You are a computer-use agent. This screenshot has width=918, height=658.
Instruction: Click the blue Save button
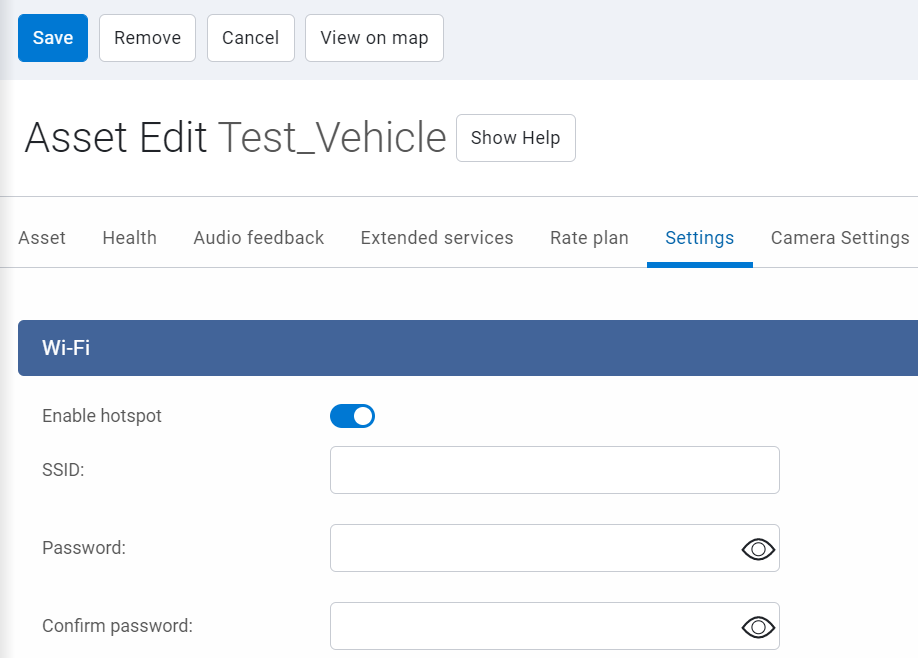coord(53,38)
